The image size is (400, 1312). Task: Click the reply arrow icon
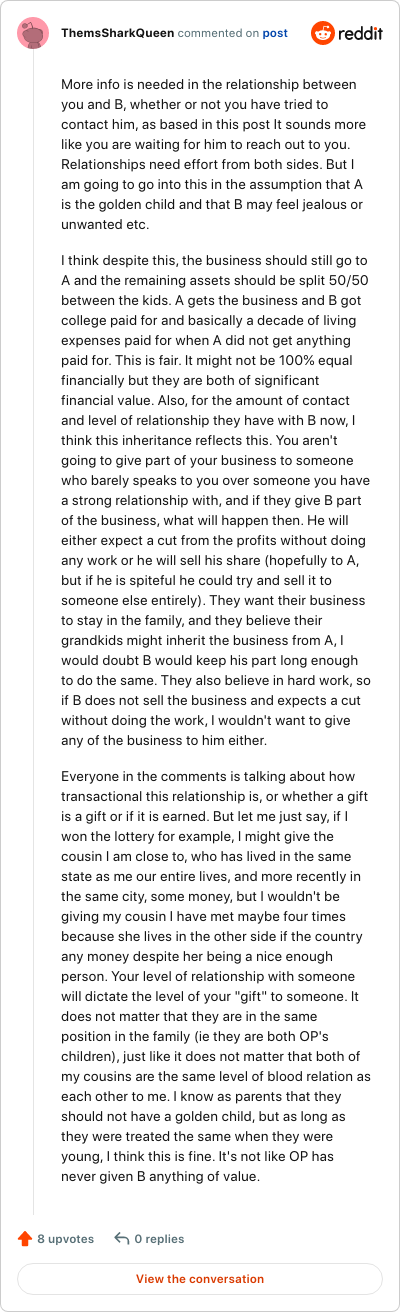click(x=122, y=1238)
